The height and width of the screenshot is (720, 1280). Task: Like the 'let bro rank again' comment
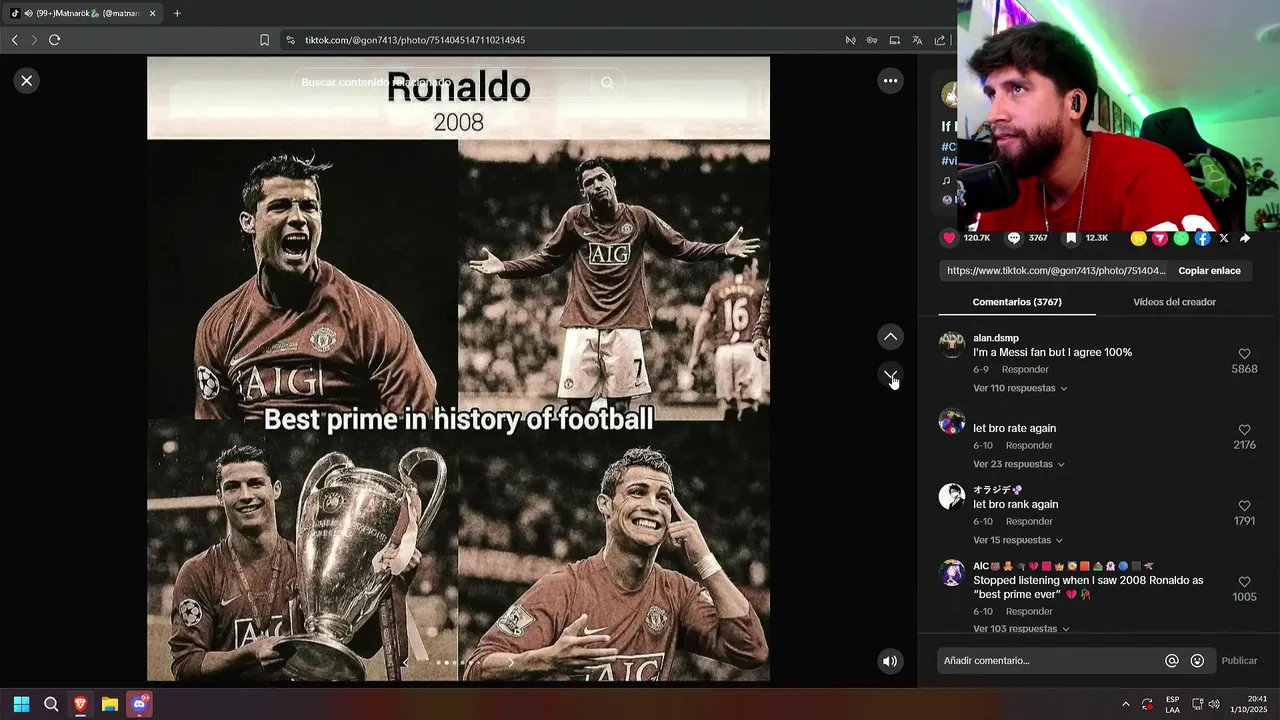click(1245, 506)
